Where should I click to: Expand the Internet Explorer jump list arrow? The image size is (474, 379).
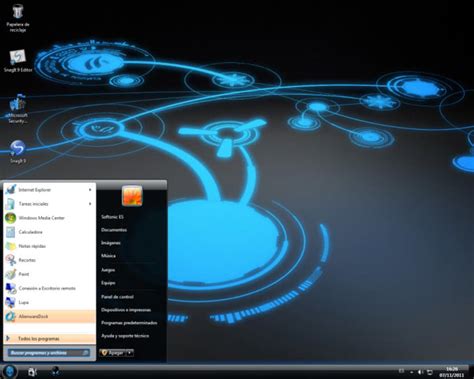coord(90,190)
